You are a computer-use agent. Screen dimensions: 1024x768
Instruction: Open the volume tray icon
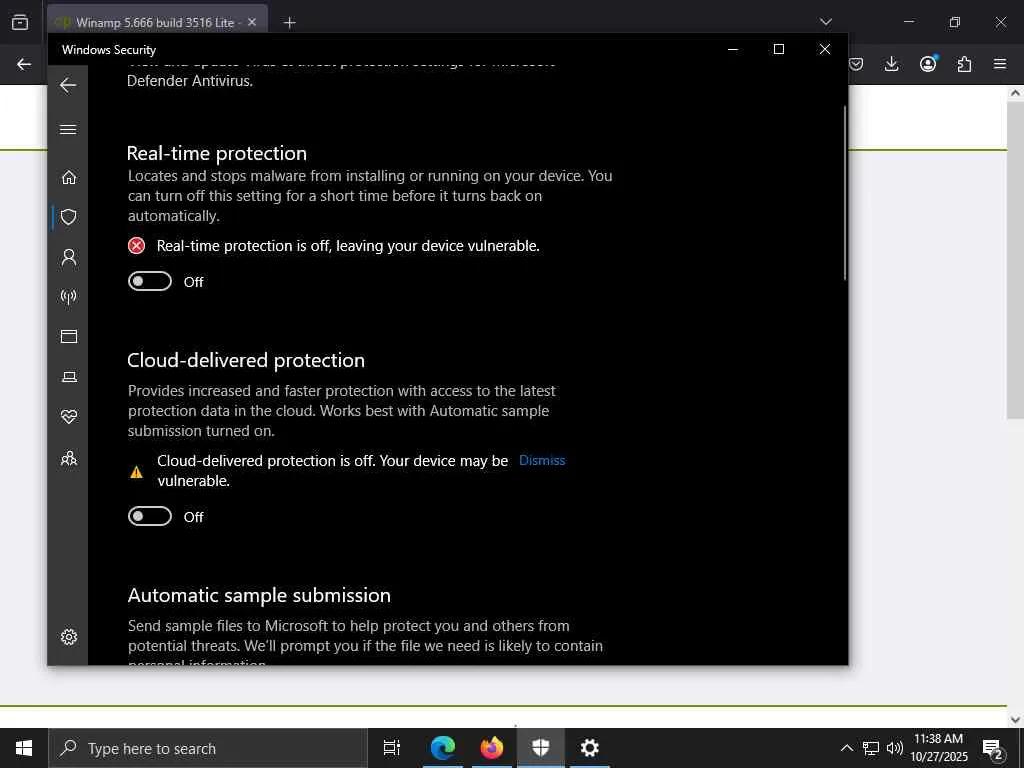[895, 748]
